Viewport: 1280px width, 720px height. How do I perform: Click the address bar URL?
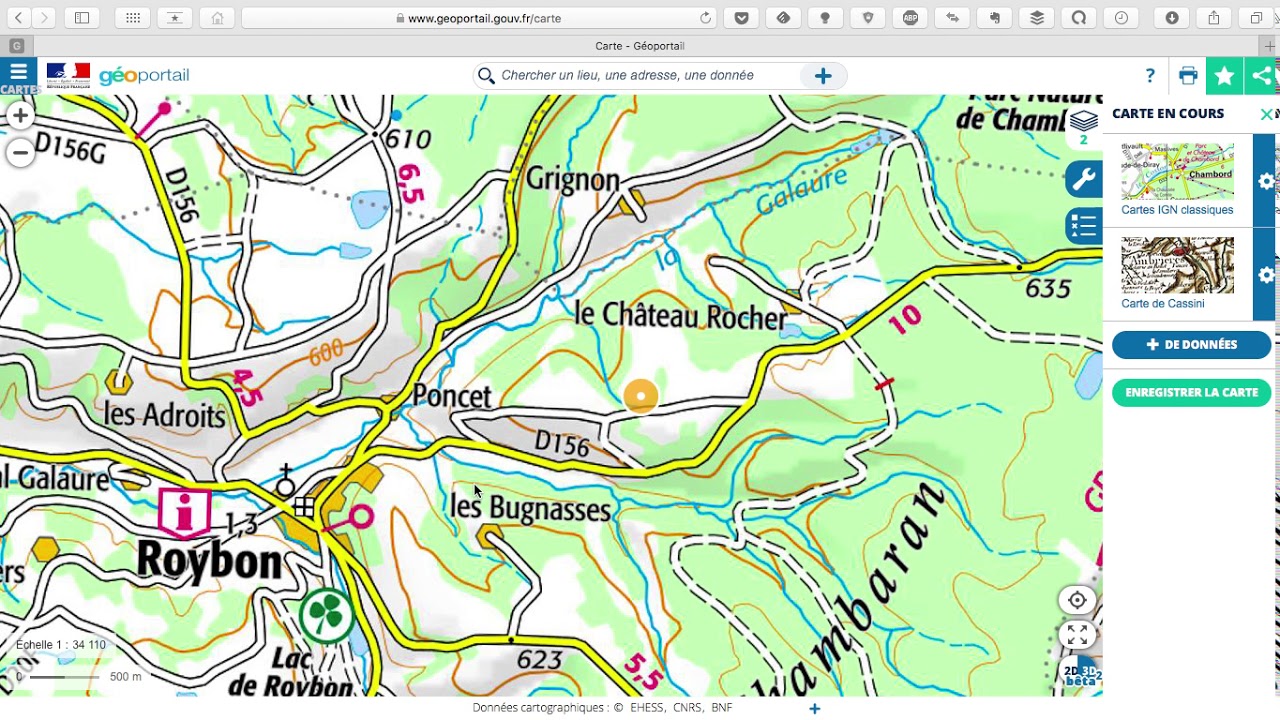[x=484, y=18]
